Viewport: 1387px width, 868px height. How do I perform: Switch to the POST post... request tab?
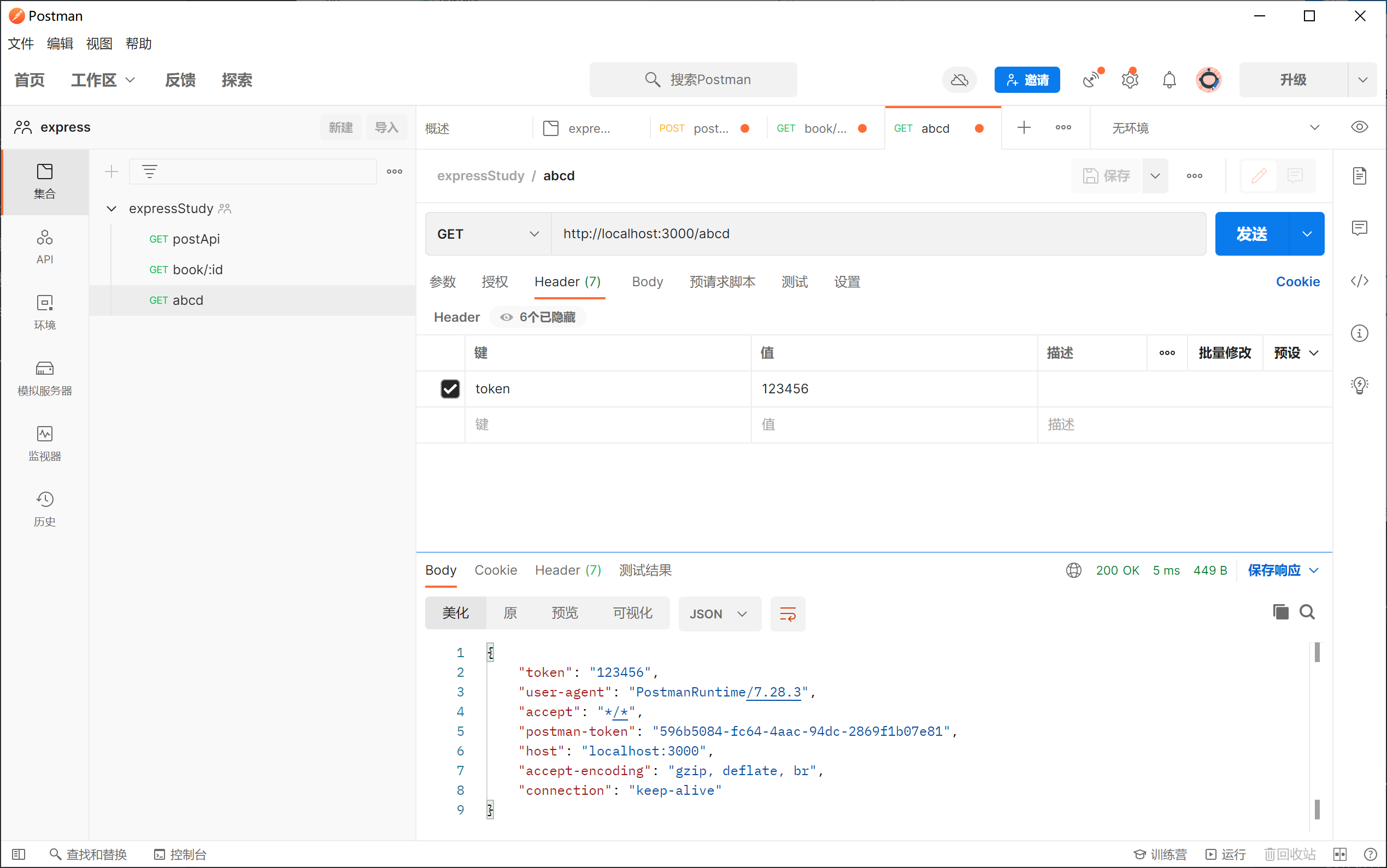click(x=708, y=128)
